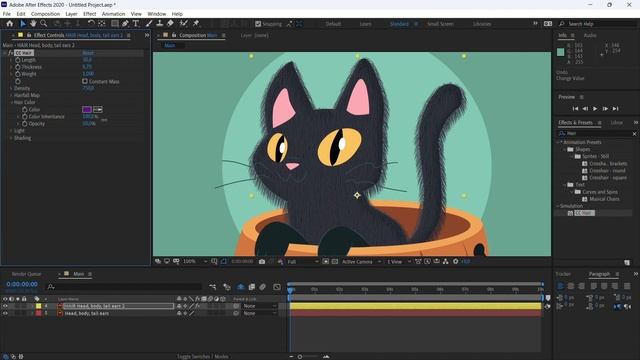Select the Eraser tool

(170, 24)
